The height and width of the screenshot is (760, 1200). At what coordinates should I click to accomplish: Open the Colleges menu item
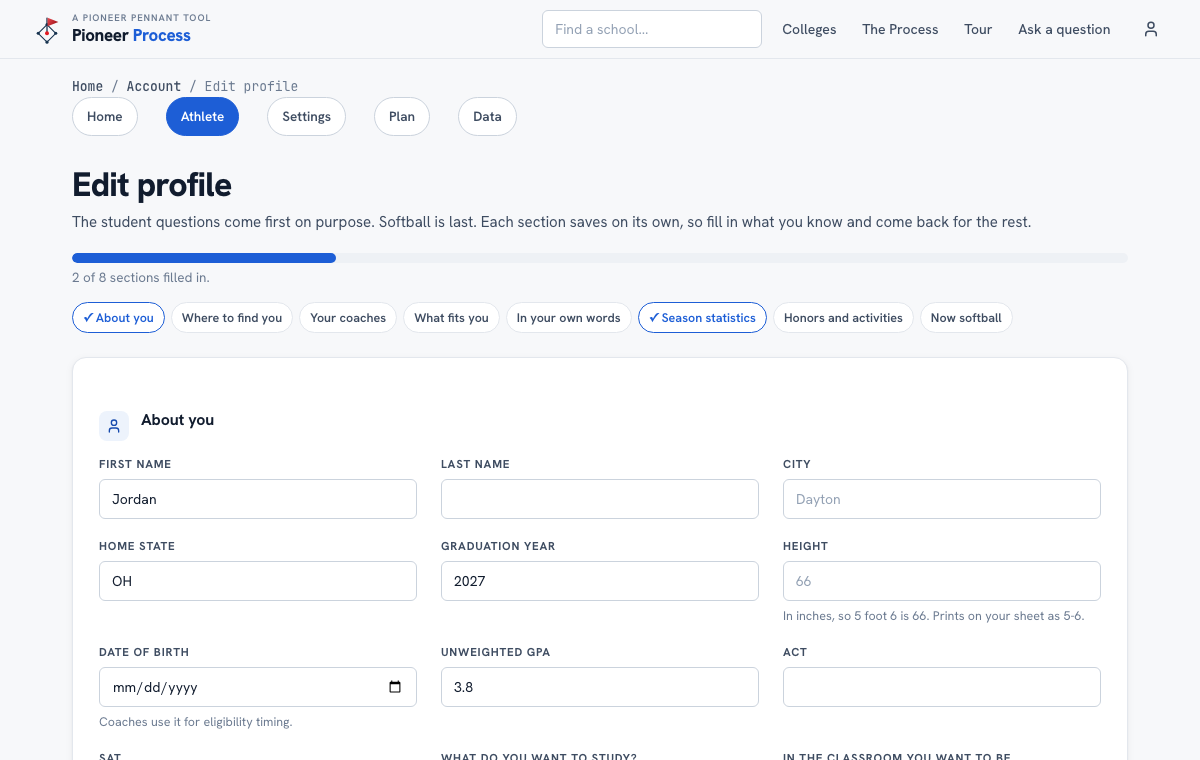tap(809, 29)
